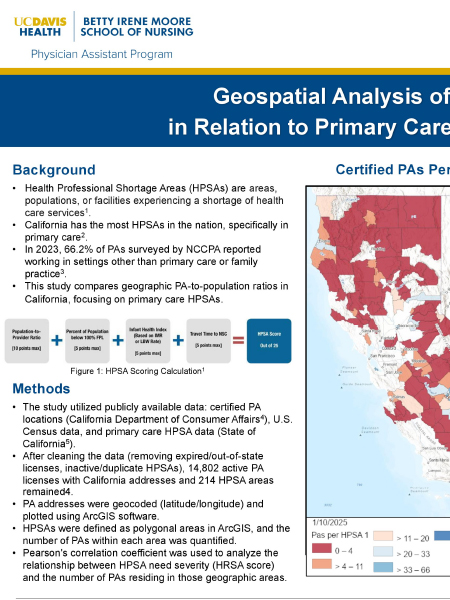Viewport: 450px width, 600px height.
Task: Click the pale pink > 11 – 20 legend swatch
Action: pos(383,536)
